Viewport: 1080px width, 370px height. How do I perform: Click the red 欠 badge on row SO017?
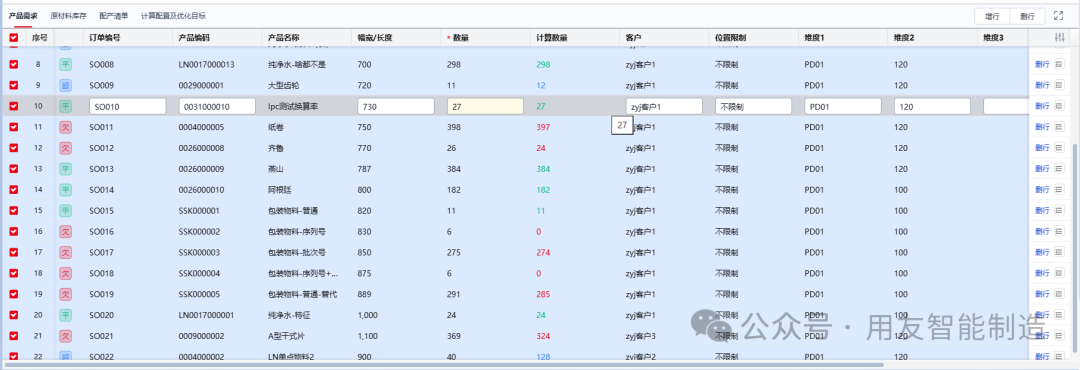65,252
